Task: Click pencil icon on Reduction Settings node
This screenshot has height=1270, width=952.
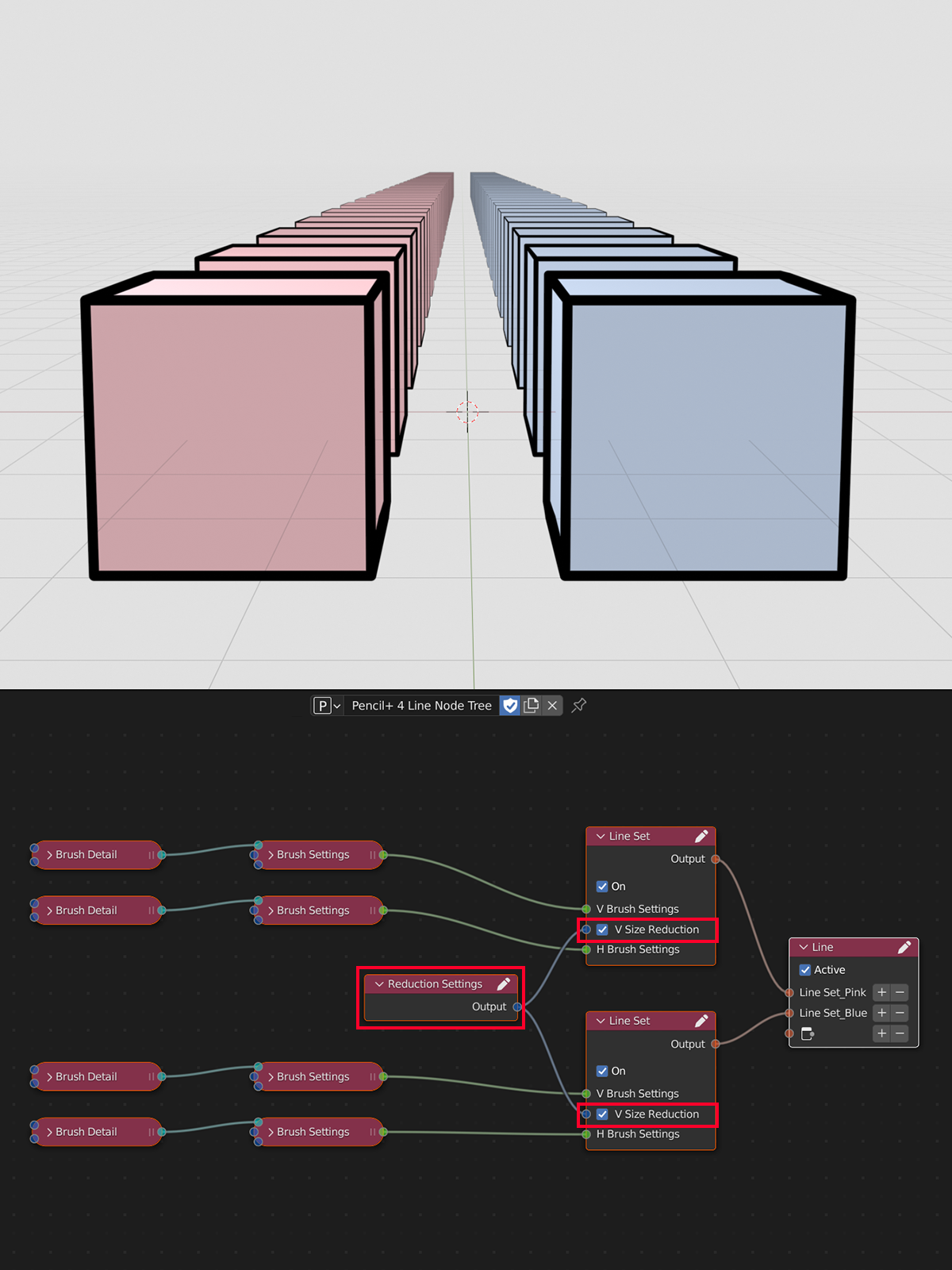Action: [x=504, y=984]
